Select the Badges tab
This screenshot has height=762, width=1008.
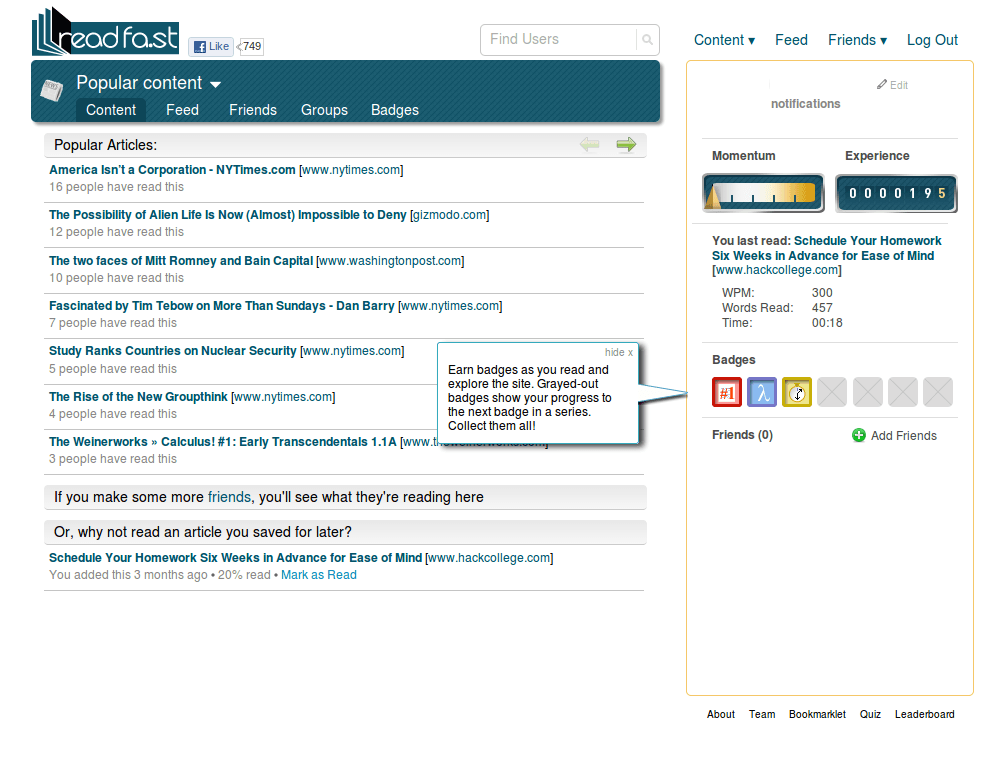[x=395, y=110]
